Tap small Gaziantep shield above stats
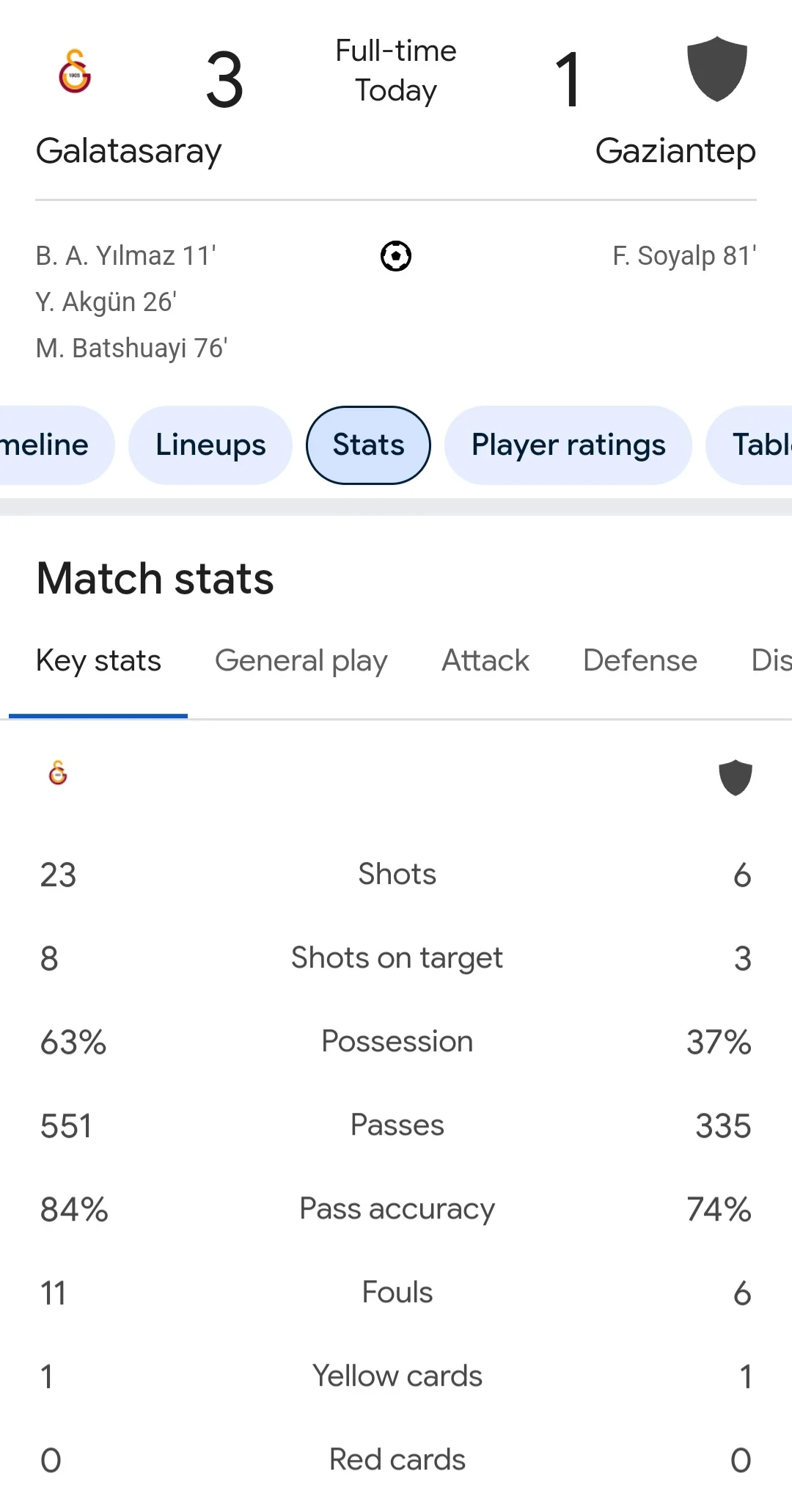 (735, 778)
